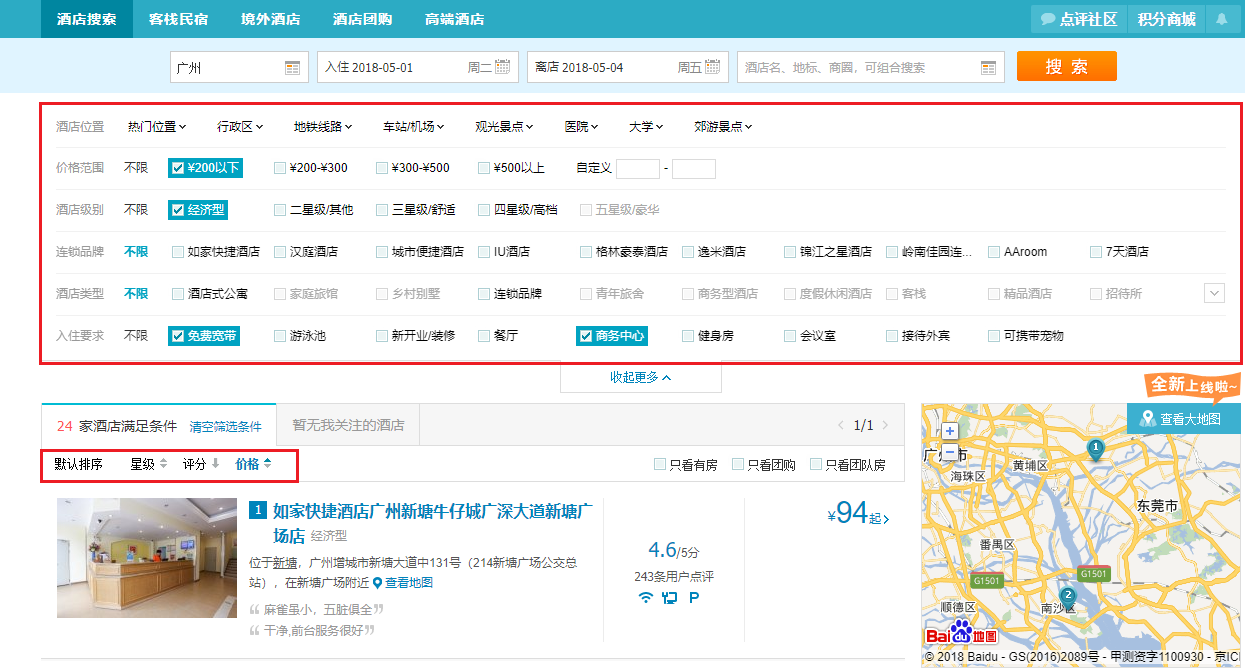
Task: Expand more hotel types arrow
Action: point(1214,293)
